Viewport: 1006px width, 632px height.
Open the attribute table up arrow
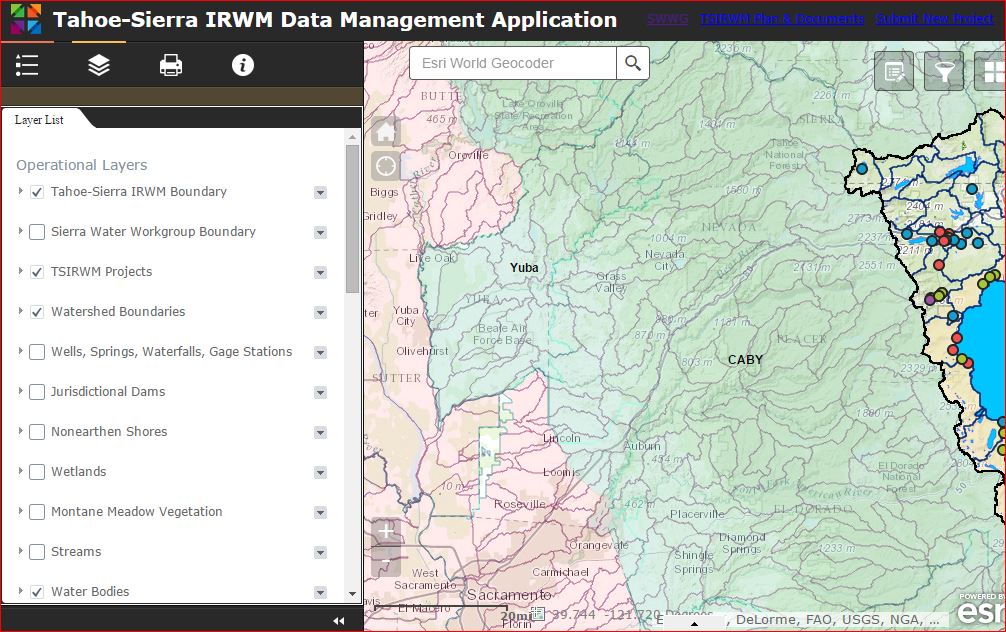[694, 623]
